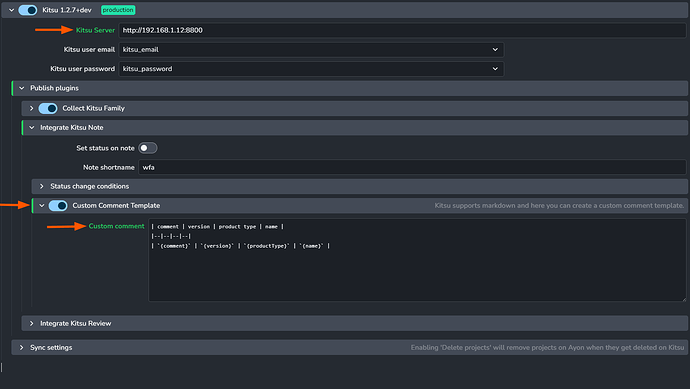690x389 pixels.
Task: Collapse the Publish plugins section
Action: (22, 88)
